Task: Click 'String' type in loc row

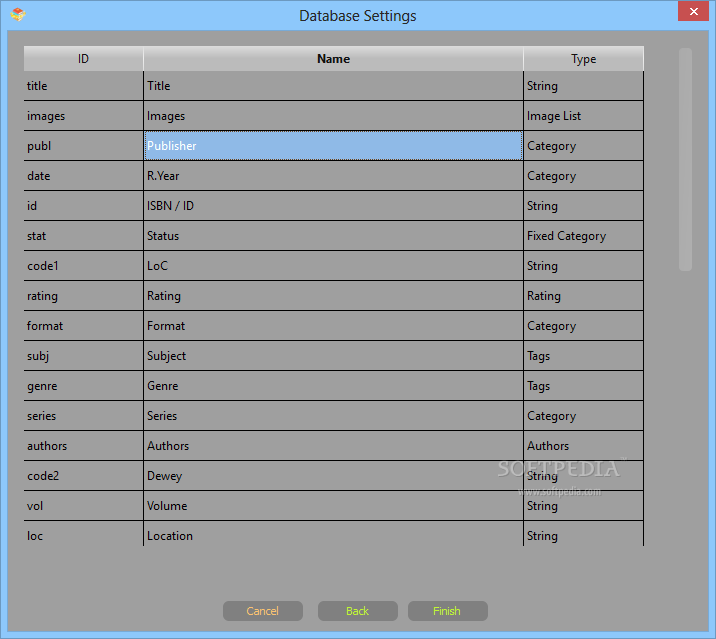Action: point(584,533)
